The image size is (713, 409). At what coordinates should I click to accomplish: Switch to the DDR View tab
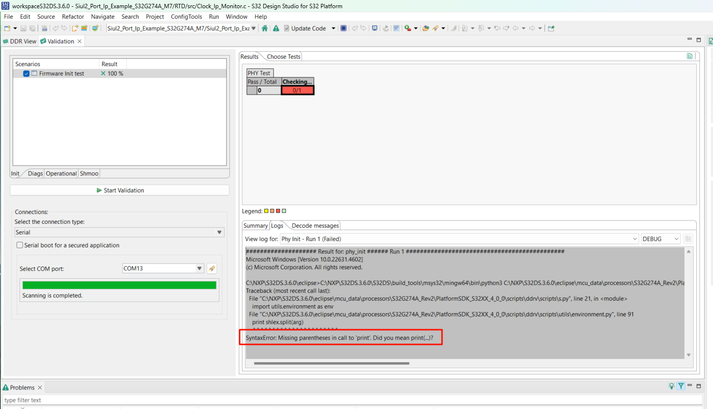click(20, 41)
